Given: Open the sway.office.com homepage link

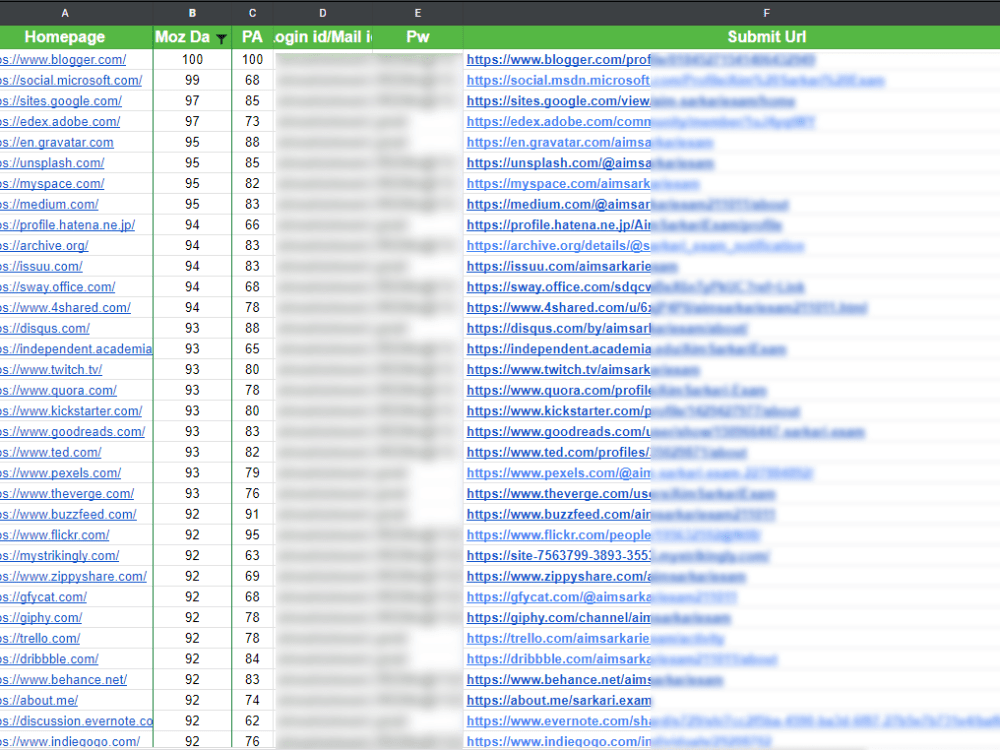Looking at the screenshot, I should pyautogui.click(x=57, y=287).
